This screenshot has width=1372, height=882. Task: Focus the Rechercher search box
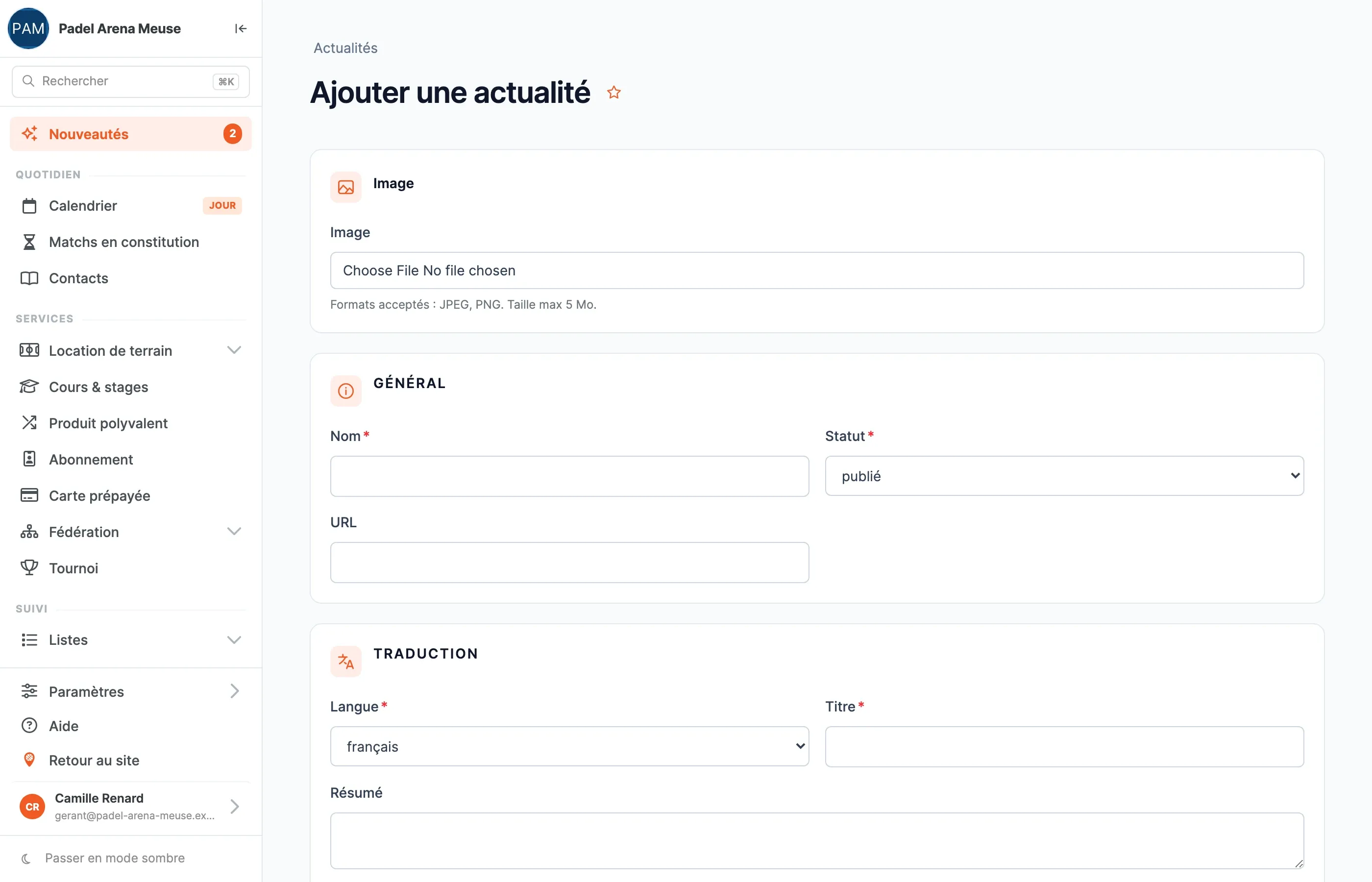pos(130,81)
